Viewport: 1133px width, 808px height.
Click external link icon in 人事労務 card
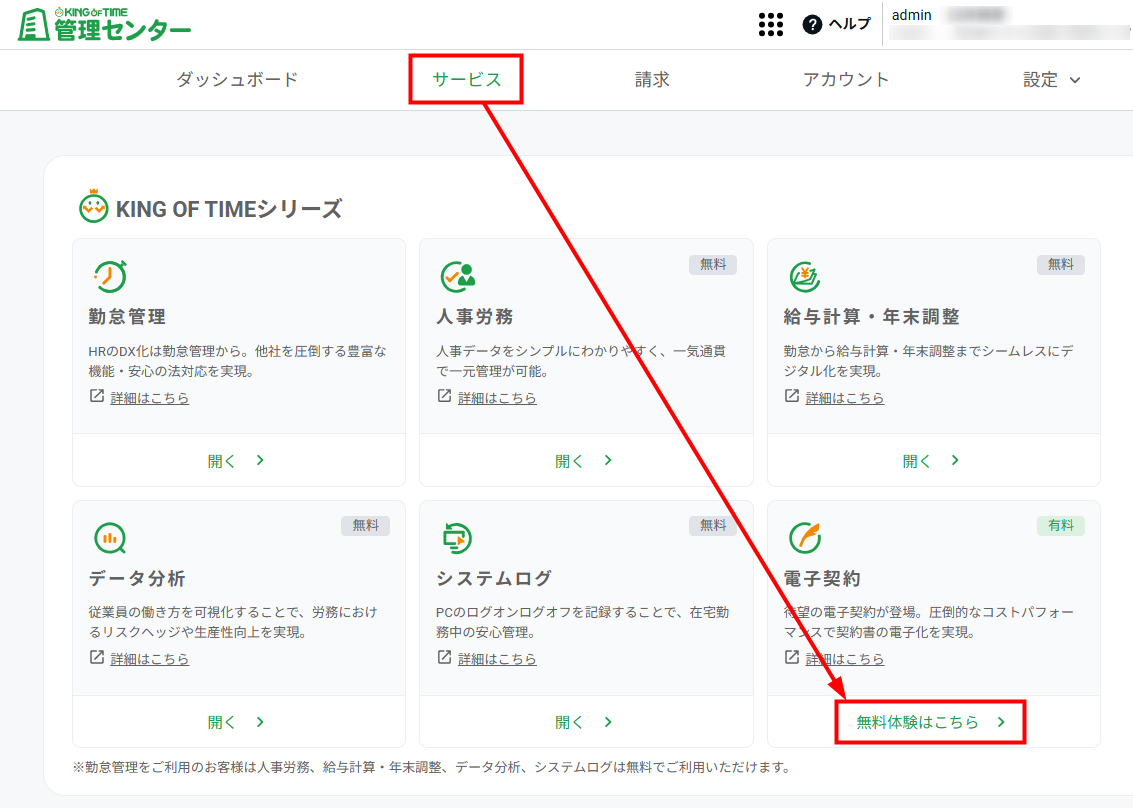tap(444, 396)
